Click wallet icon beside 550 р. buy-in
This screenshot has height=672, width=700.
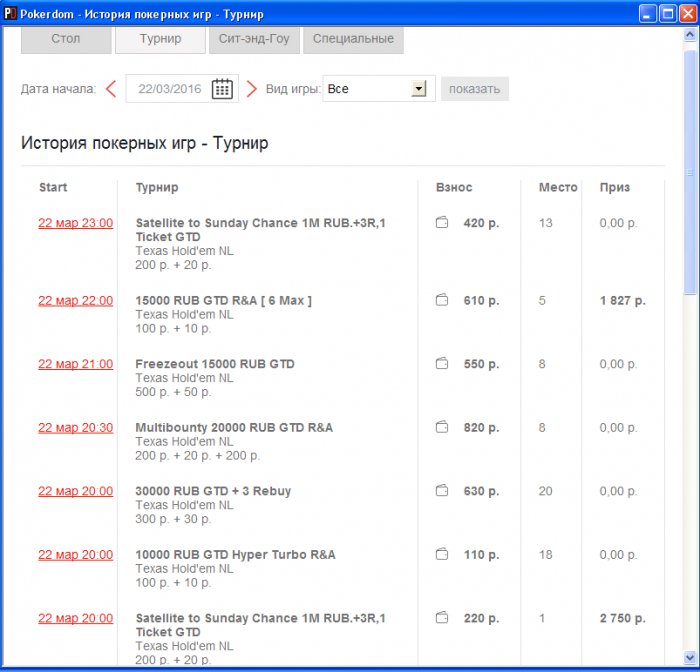tap(442, 363)
